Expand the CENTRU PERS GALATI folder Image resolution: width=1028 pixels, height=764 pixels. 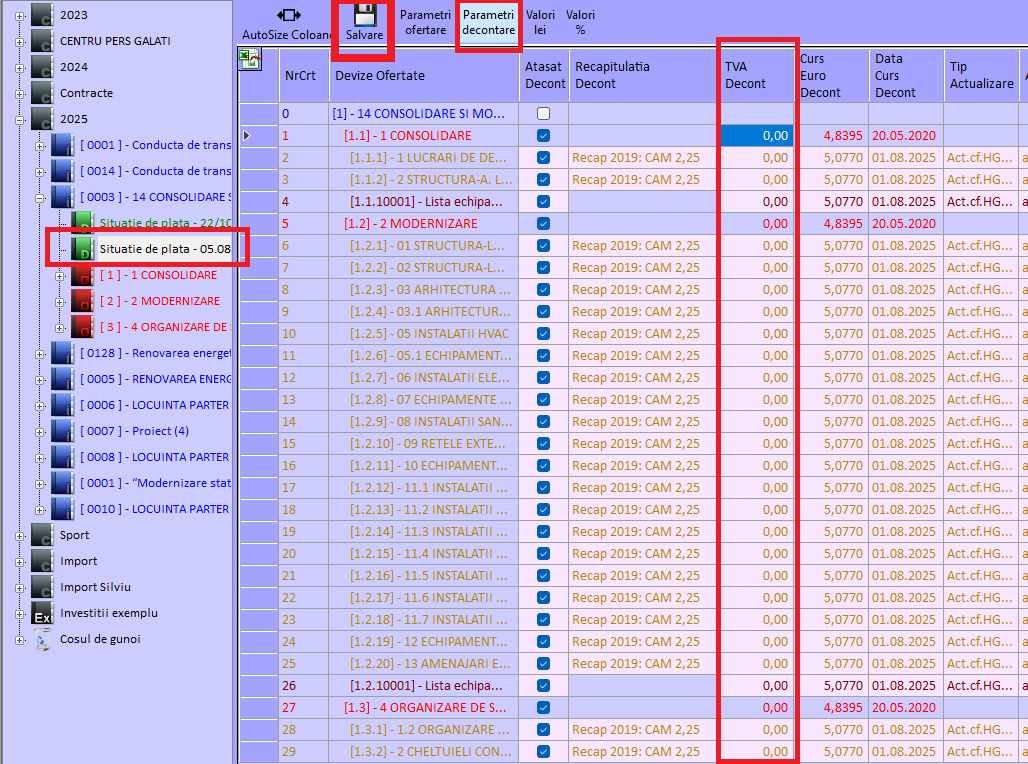click(18, 41)
